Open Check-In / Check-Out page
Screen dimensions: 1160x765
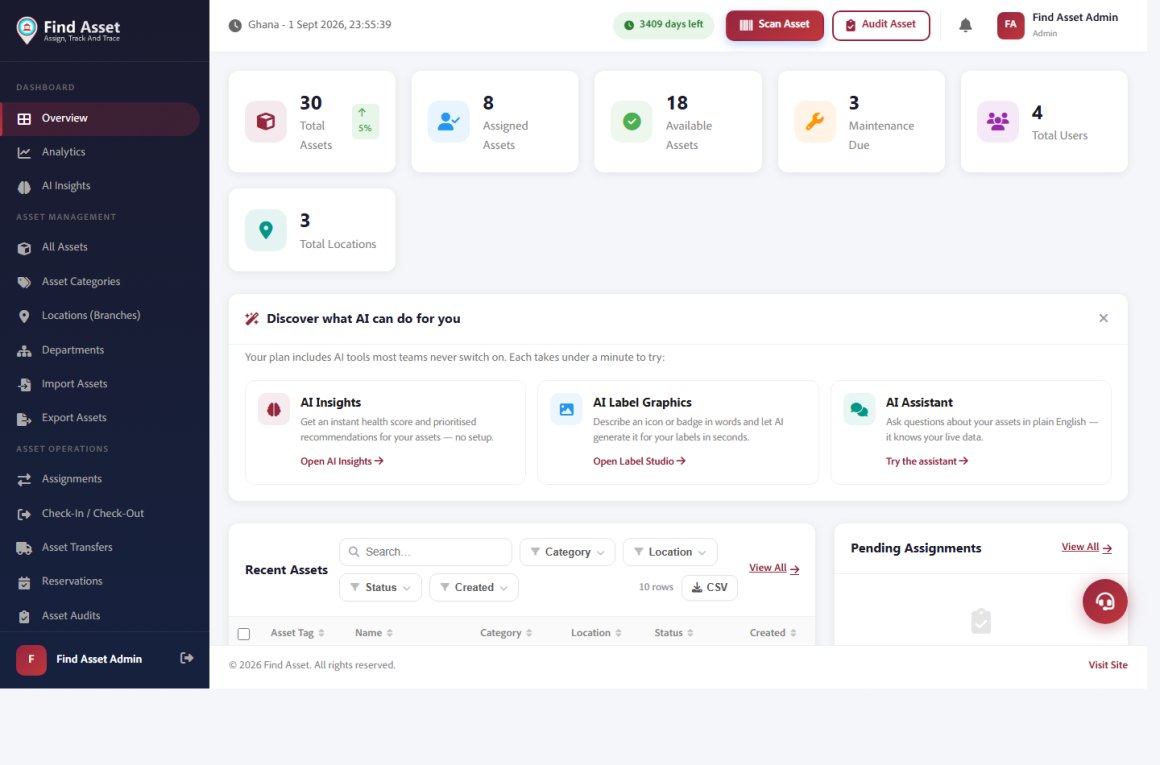tap(100, 513)
